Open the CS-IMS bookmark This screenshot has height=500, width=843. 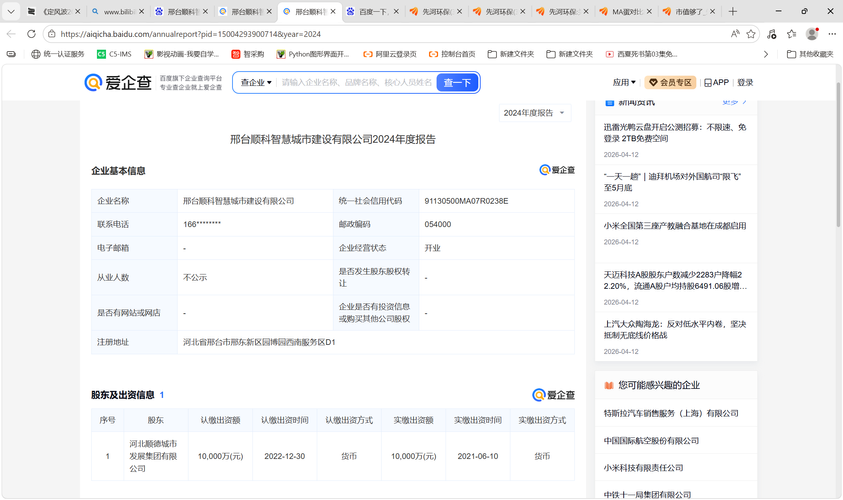point(114,54)
